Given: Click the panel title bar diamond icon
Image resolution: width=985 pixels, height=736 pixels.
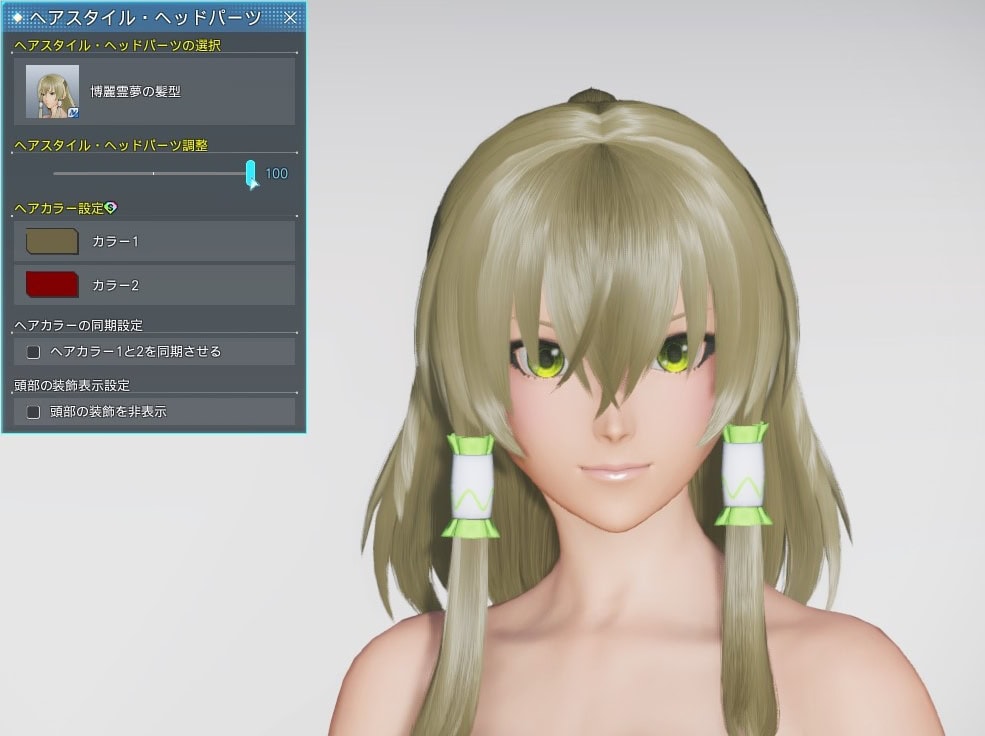Looking at the screenshot, I should 17,18.
